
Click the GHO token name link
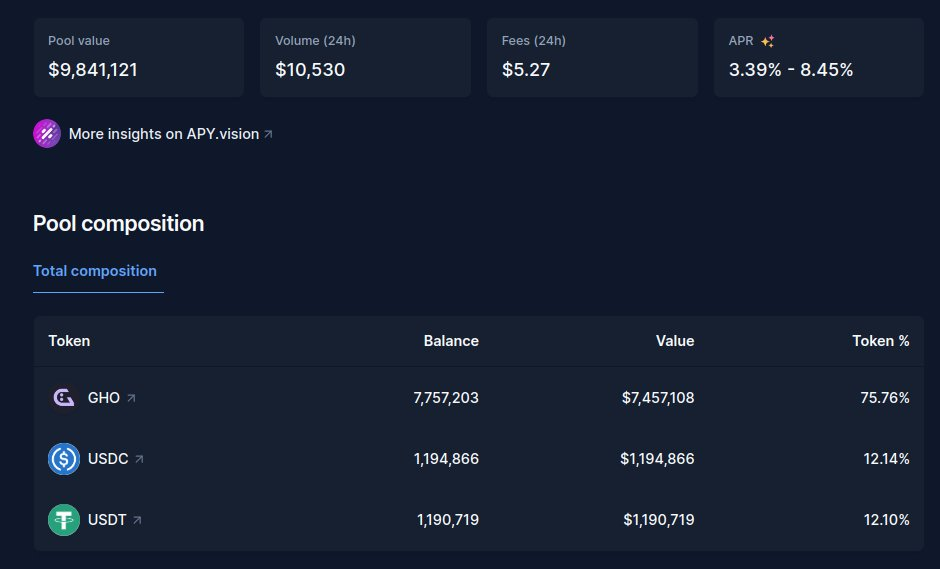[x=104, y=398]
